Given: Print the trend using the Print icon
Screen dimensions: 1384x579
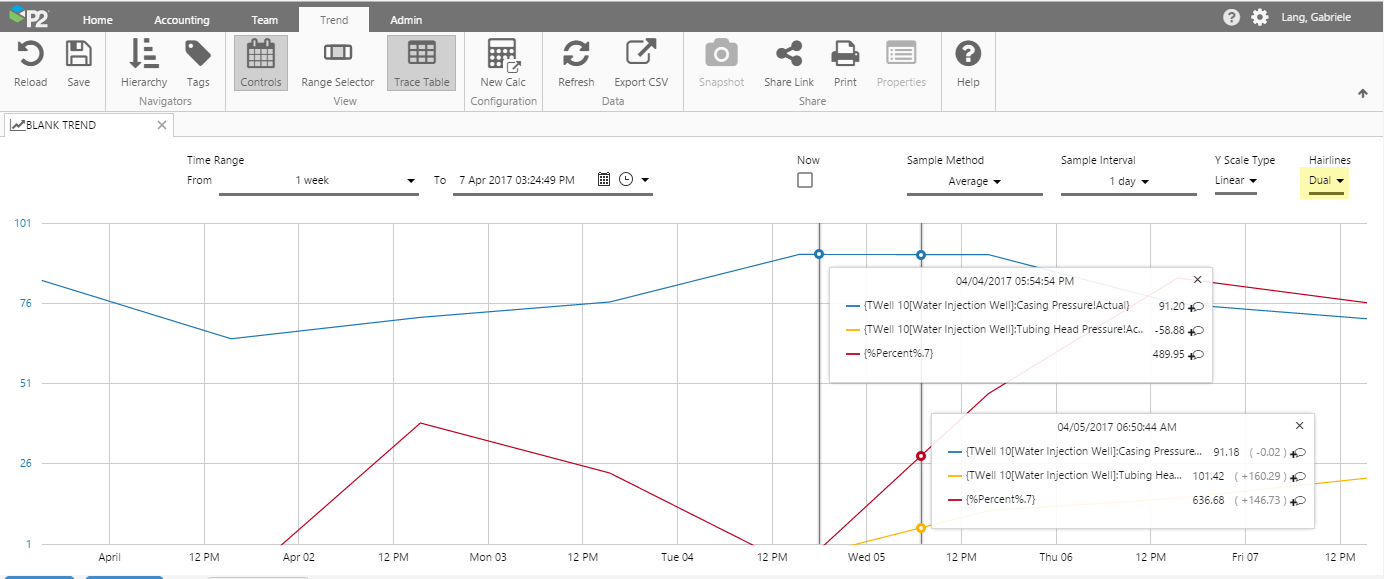Looking at the screenshot, I should 845,54.
